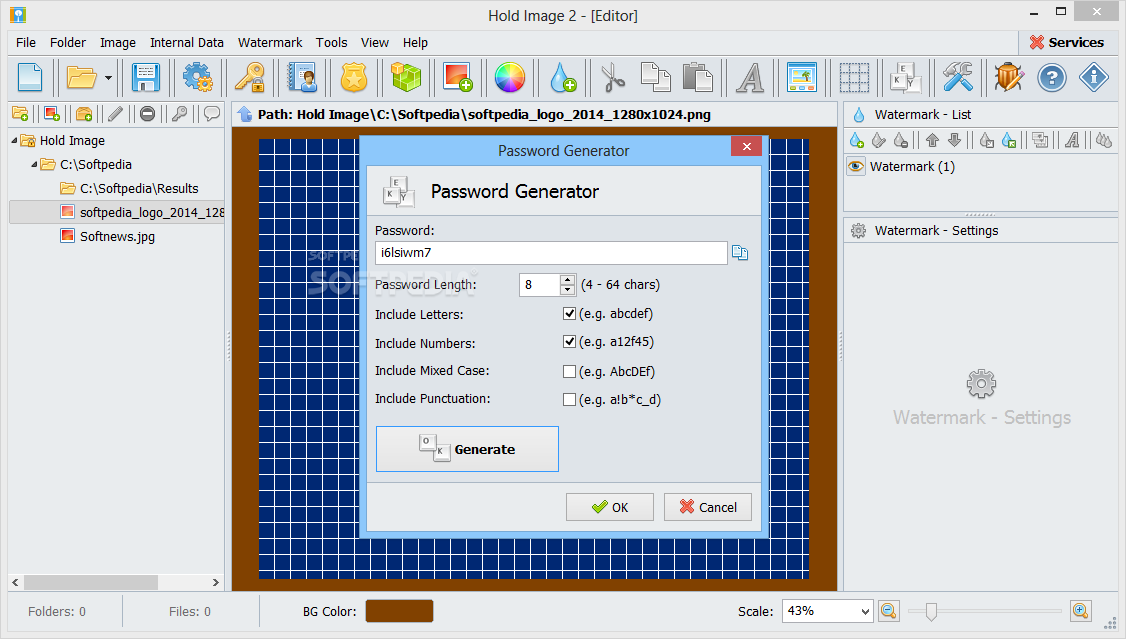Uncheck the Include Letters checkbox

click(x=569, y=314)
